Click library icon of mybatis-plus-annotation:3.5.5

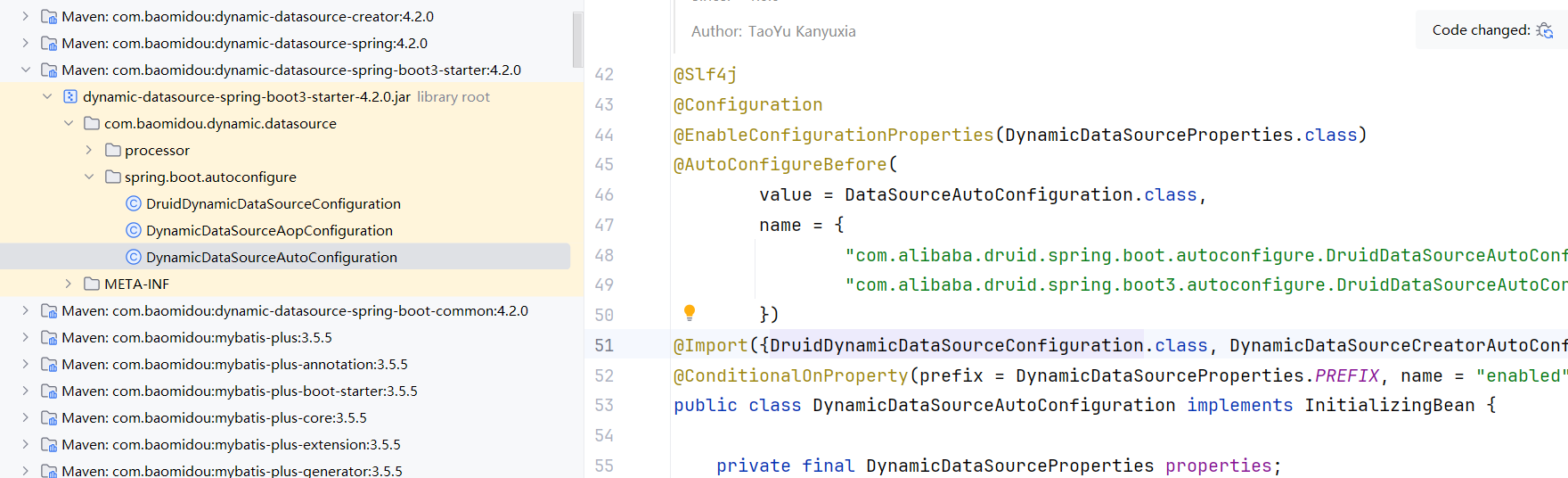[x=49, y=364]
